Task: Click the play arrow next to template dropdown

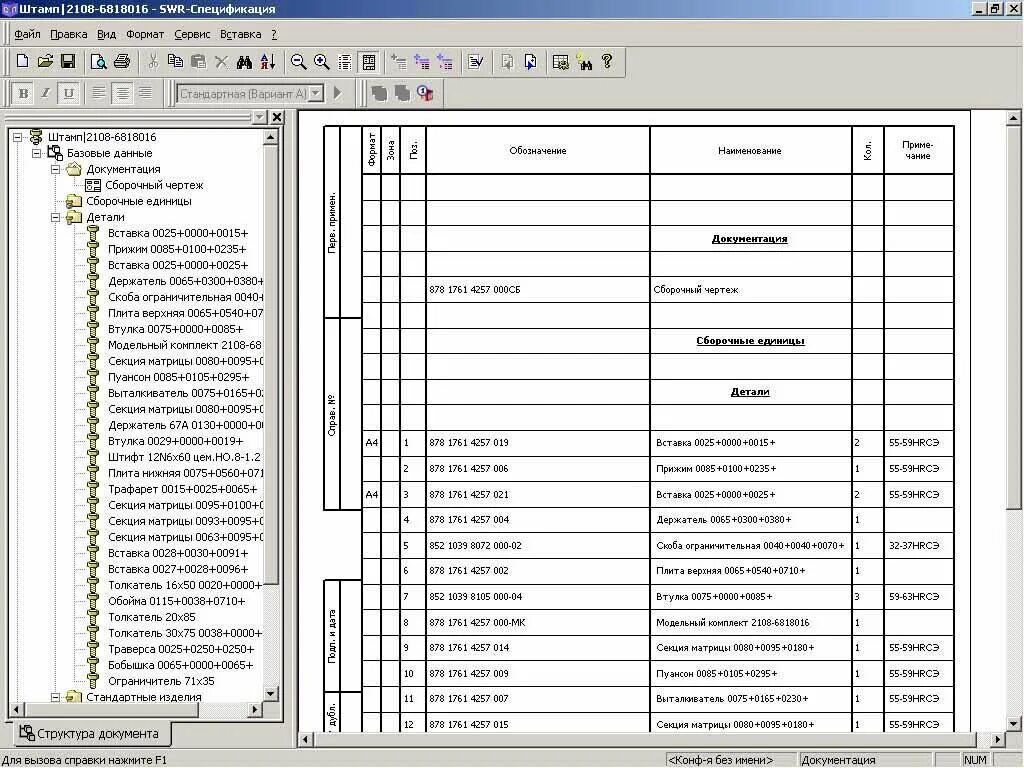Action: [338, 93]
